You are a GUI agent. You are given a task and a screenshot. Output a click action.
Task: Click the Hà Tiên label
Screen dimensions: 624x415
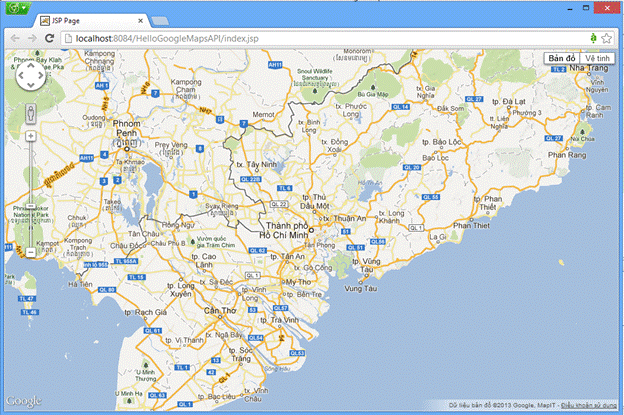click(80, 284)
